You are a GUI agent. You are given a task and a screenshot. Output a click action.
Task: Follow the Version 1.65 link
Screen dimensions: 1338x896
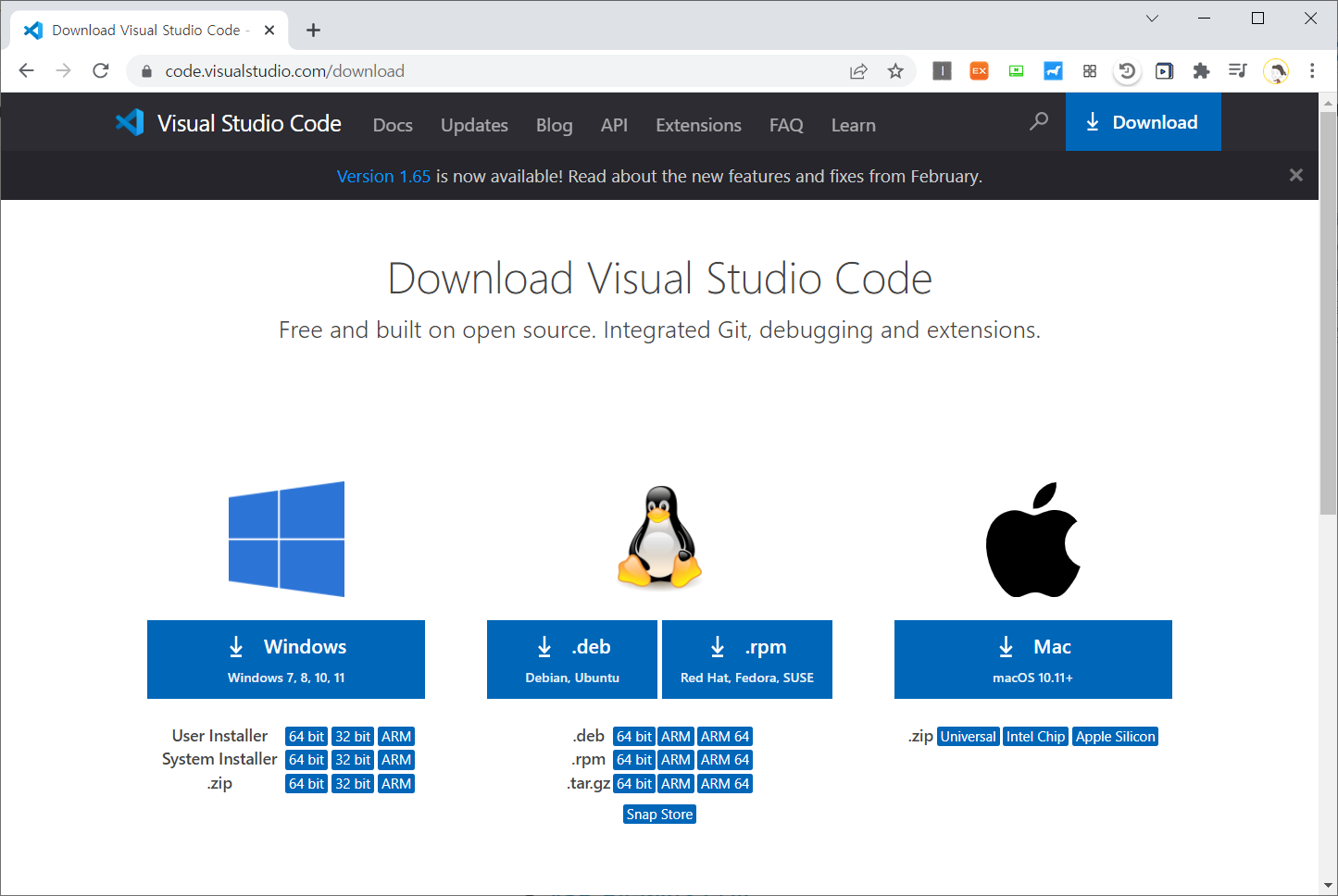point(383,176)
